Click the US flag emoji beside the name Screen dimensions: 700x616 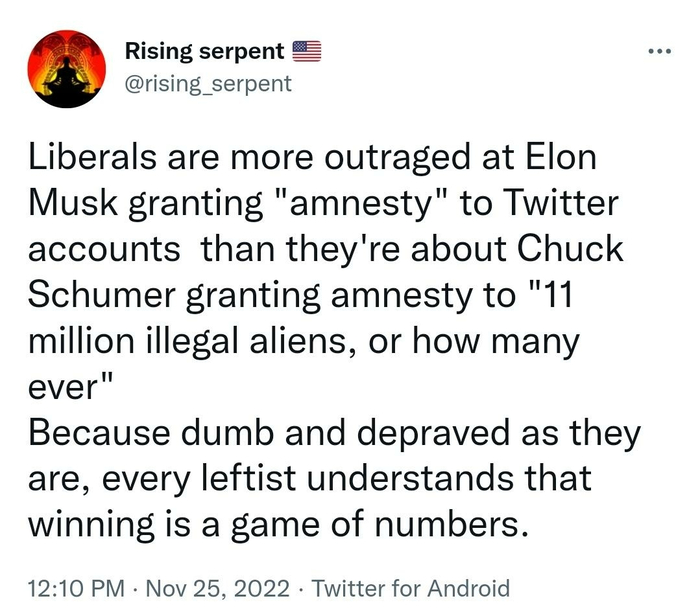[307, 51]
